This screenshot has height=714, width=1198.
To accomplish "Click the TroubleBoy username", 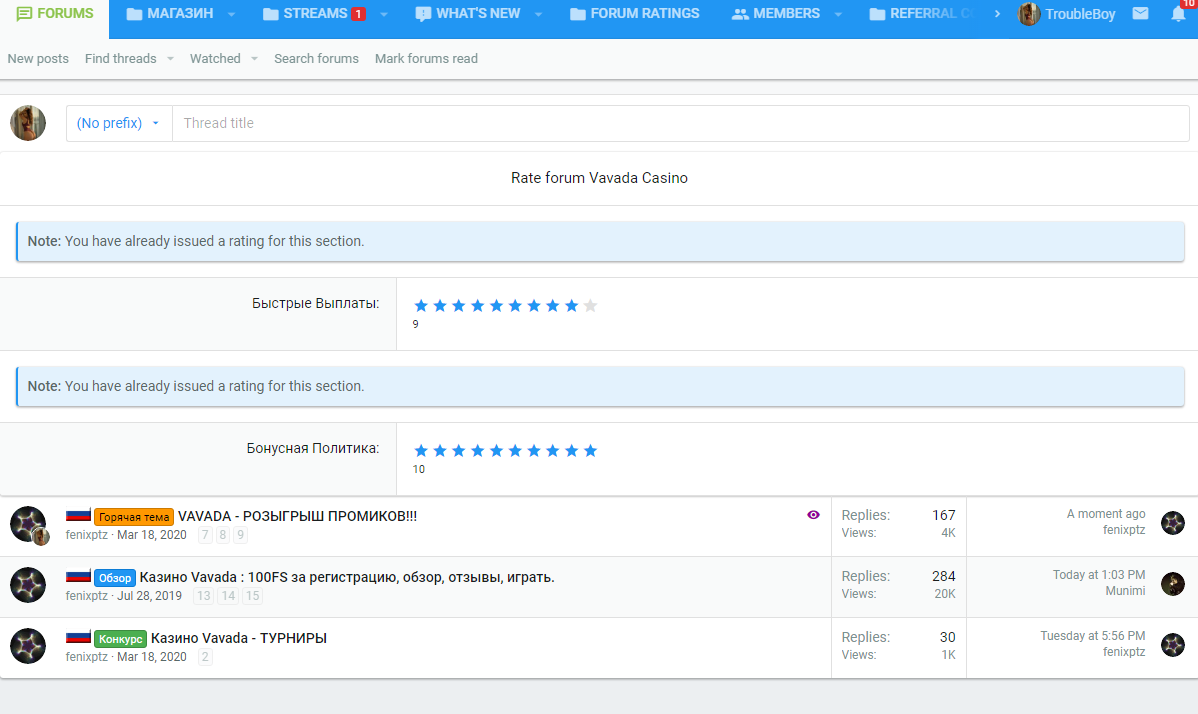I will click(1080, 14).
